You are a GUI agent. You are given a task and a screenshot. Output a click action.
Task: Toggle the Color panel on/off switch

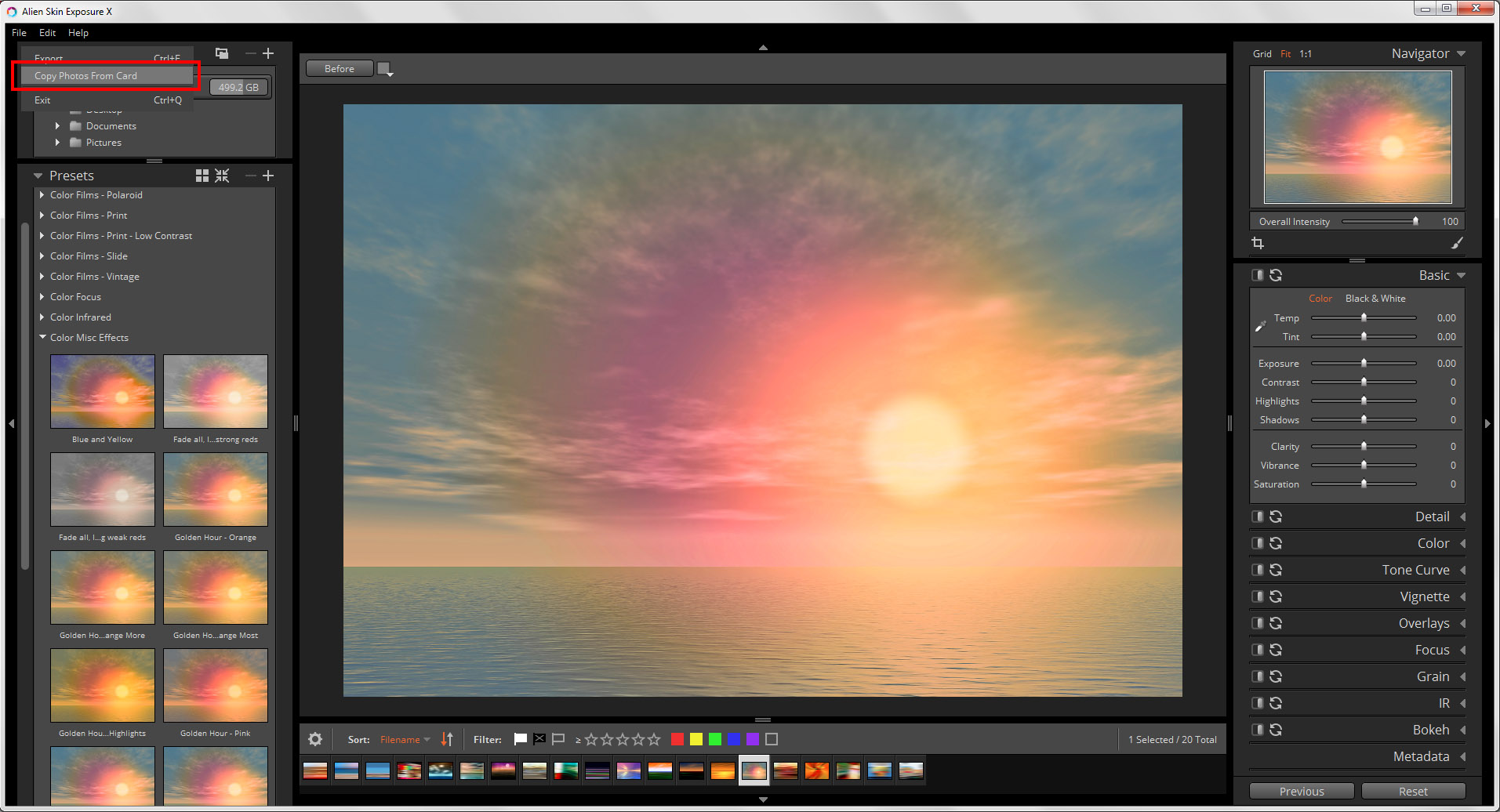(1258, 543)
